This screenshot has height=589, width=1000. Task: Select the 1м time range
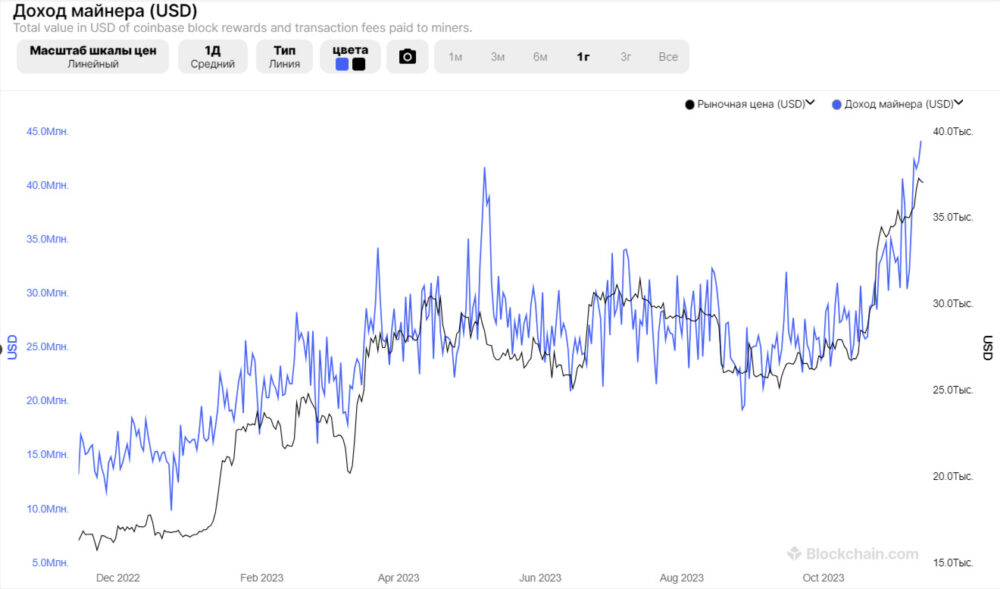point(455,57)
